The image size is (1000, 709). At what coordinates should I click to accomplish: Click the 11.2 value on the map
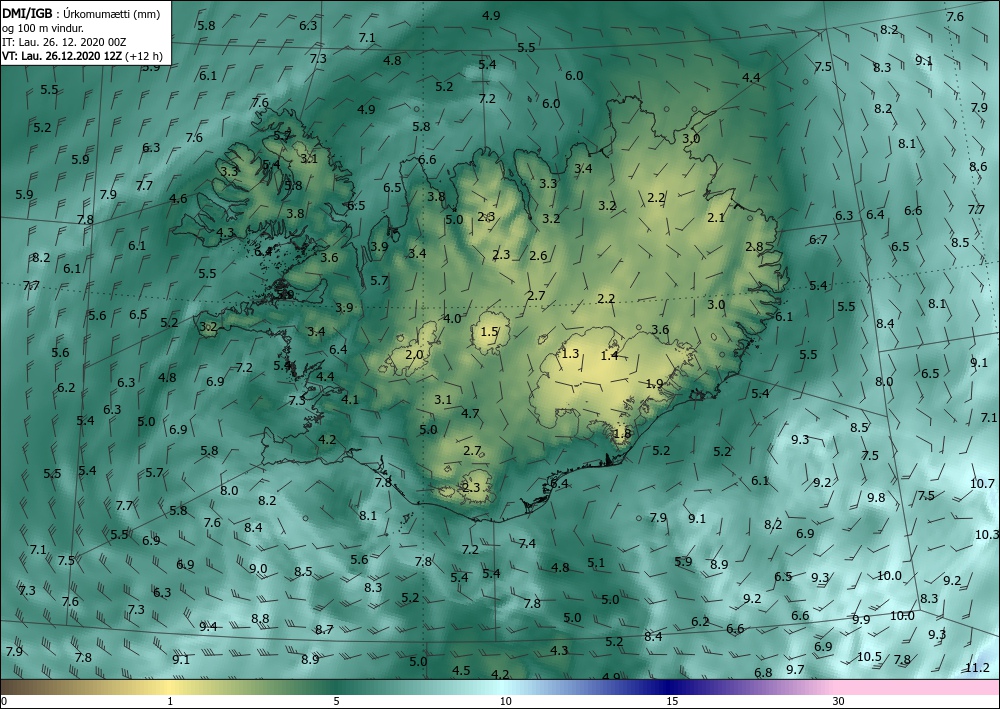coord(977,668)
